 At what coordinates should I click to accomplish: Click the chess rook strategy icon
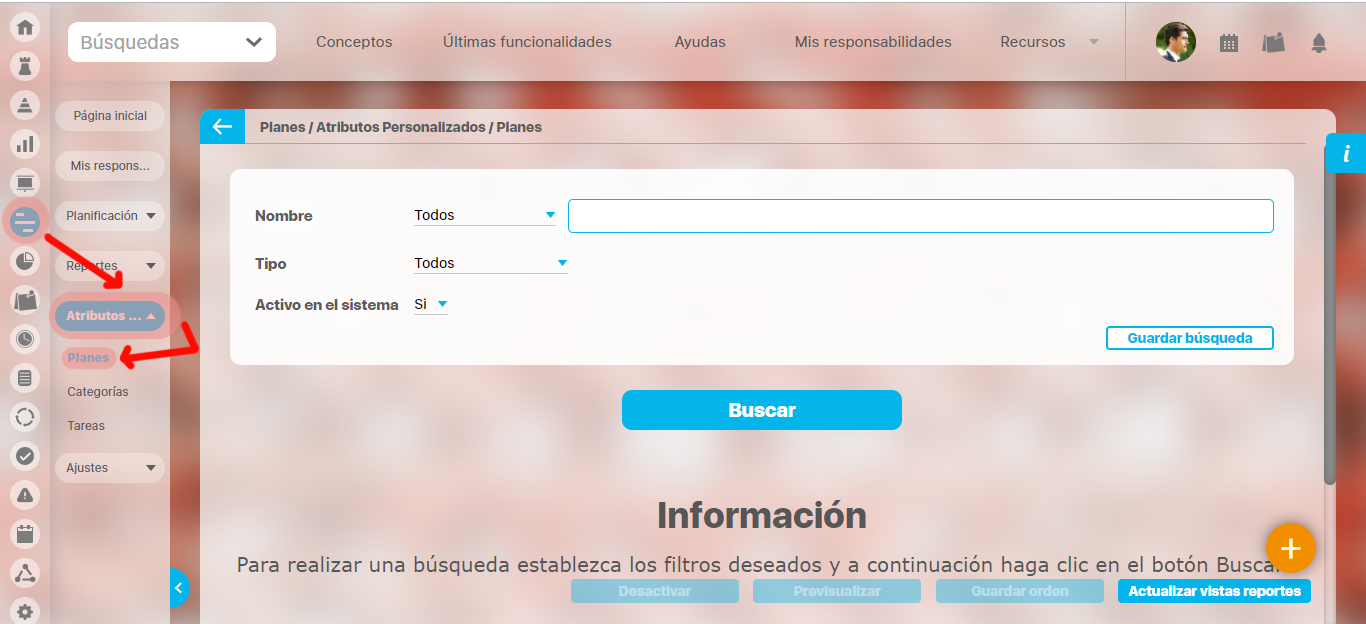tap(25, 66)
